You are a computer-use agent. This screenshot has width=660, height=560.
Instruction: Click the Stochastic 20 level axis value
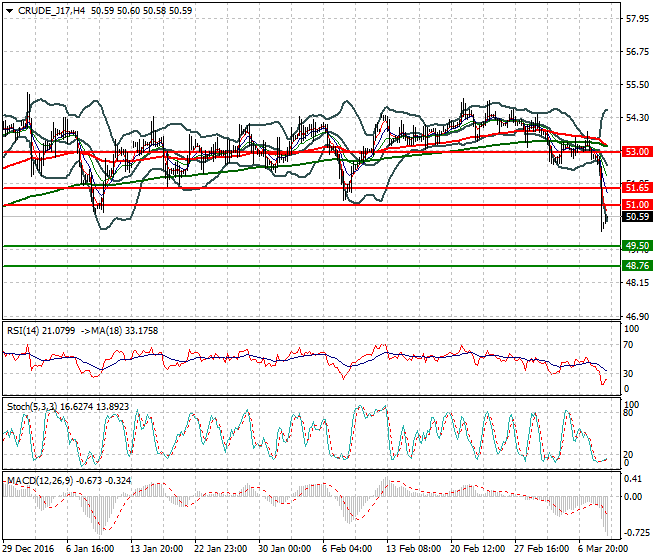pos(628,455)
